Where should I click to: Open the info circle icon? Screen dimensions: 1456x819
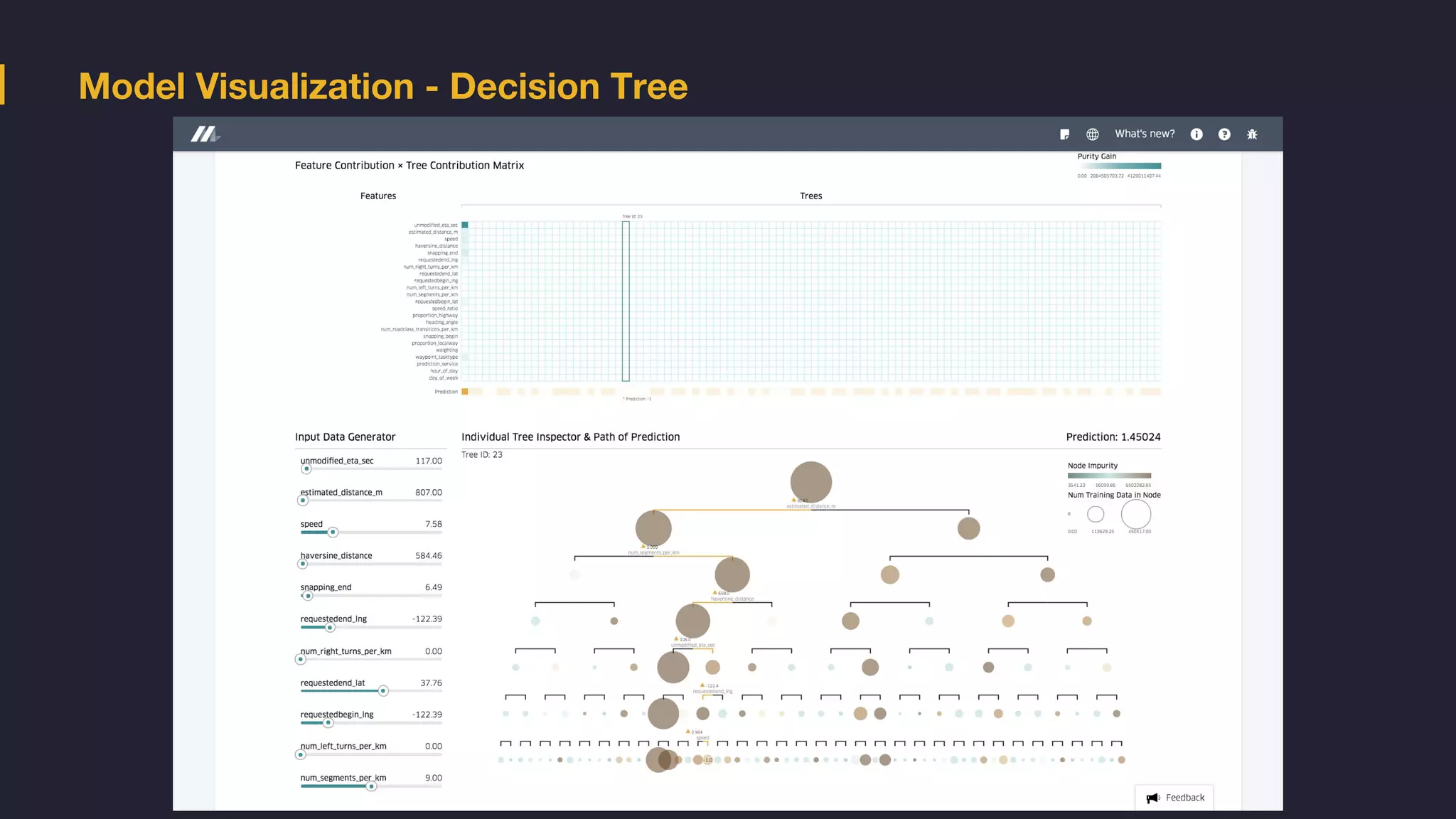coord(1197,134)
